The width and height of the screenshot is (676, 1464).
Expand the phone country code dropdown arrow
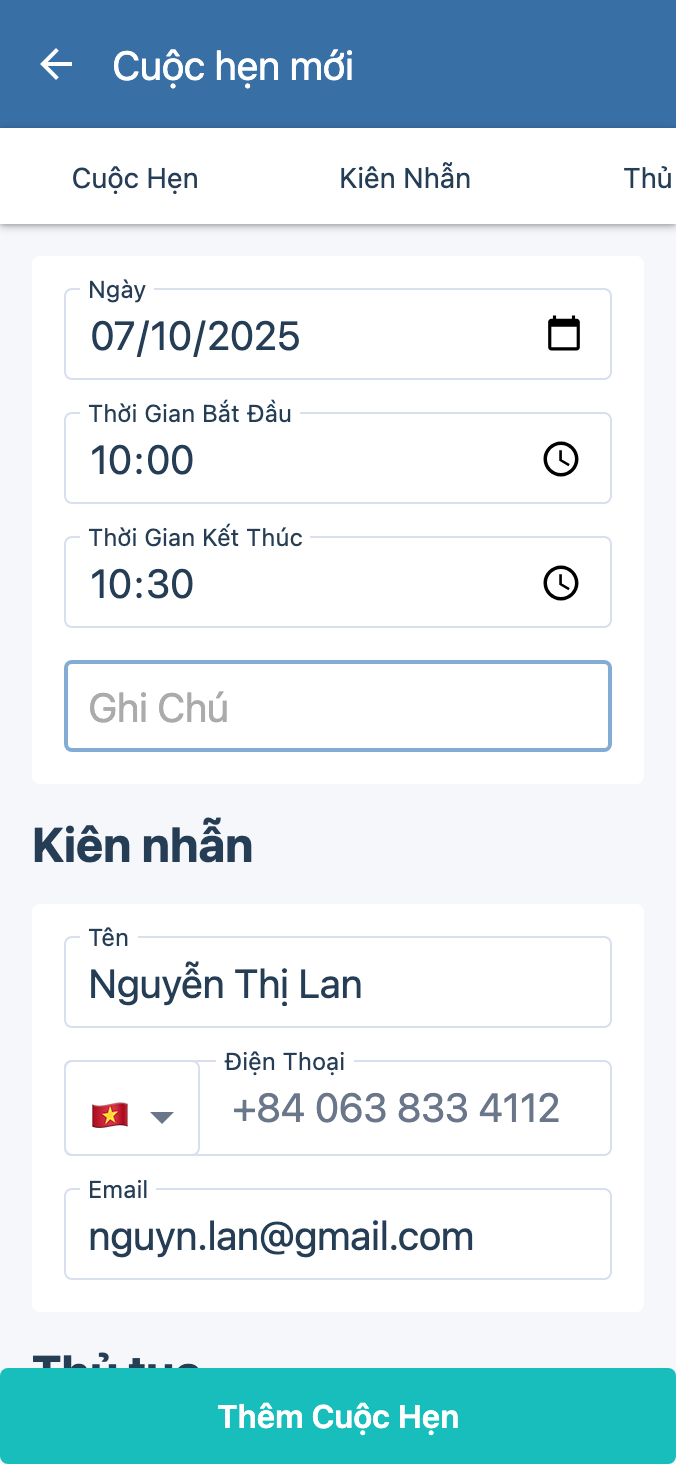162,1116
